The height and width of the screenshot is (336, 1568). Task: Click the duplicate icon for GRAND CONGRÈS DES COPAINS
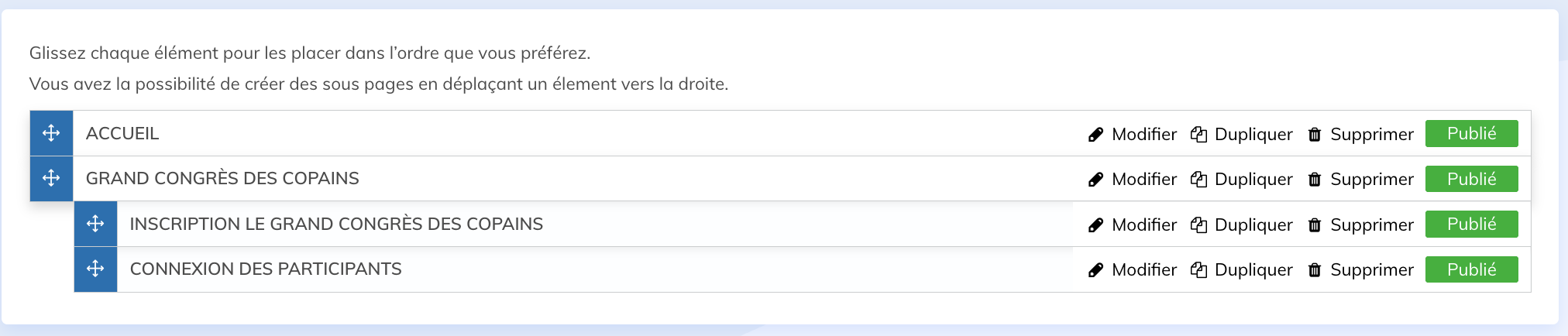coord(1198,180)
